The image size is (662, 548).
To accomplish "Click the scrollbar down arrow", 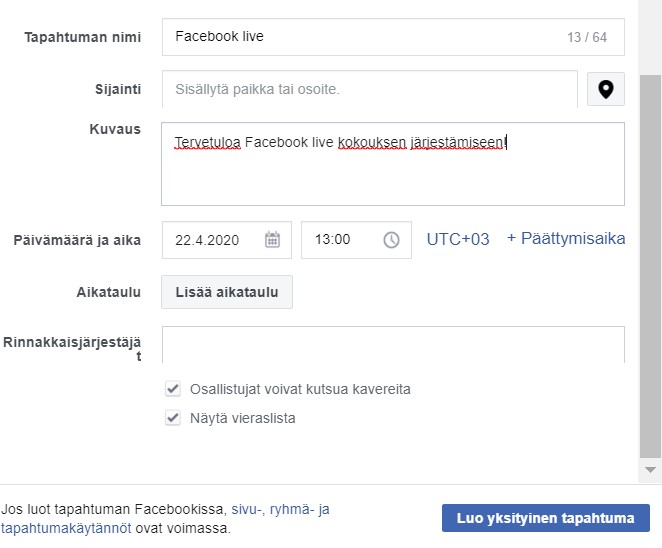I will 651,468.
